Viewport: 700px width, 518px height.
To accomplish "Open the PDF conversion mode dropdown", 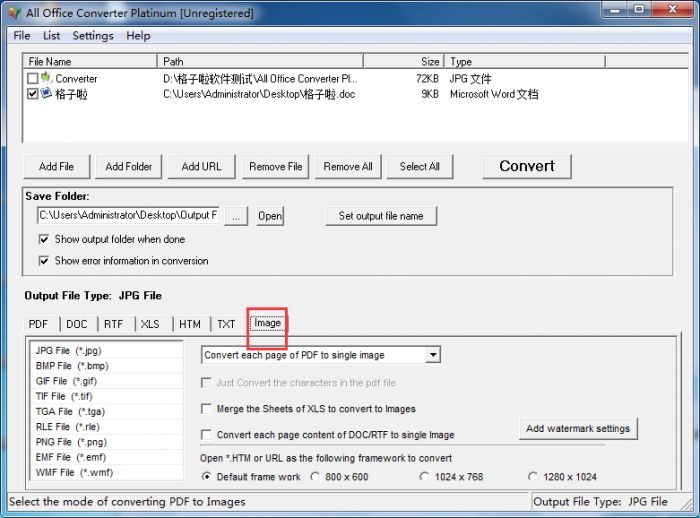I will pos(432,355).
